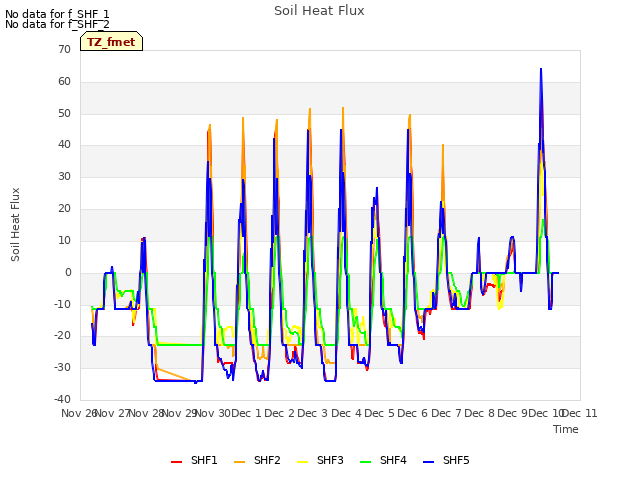Screen dimensions: 640x480
Task: Click the 'No data for f_SHF_1' message
Action: [57, 14]
